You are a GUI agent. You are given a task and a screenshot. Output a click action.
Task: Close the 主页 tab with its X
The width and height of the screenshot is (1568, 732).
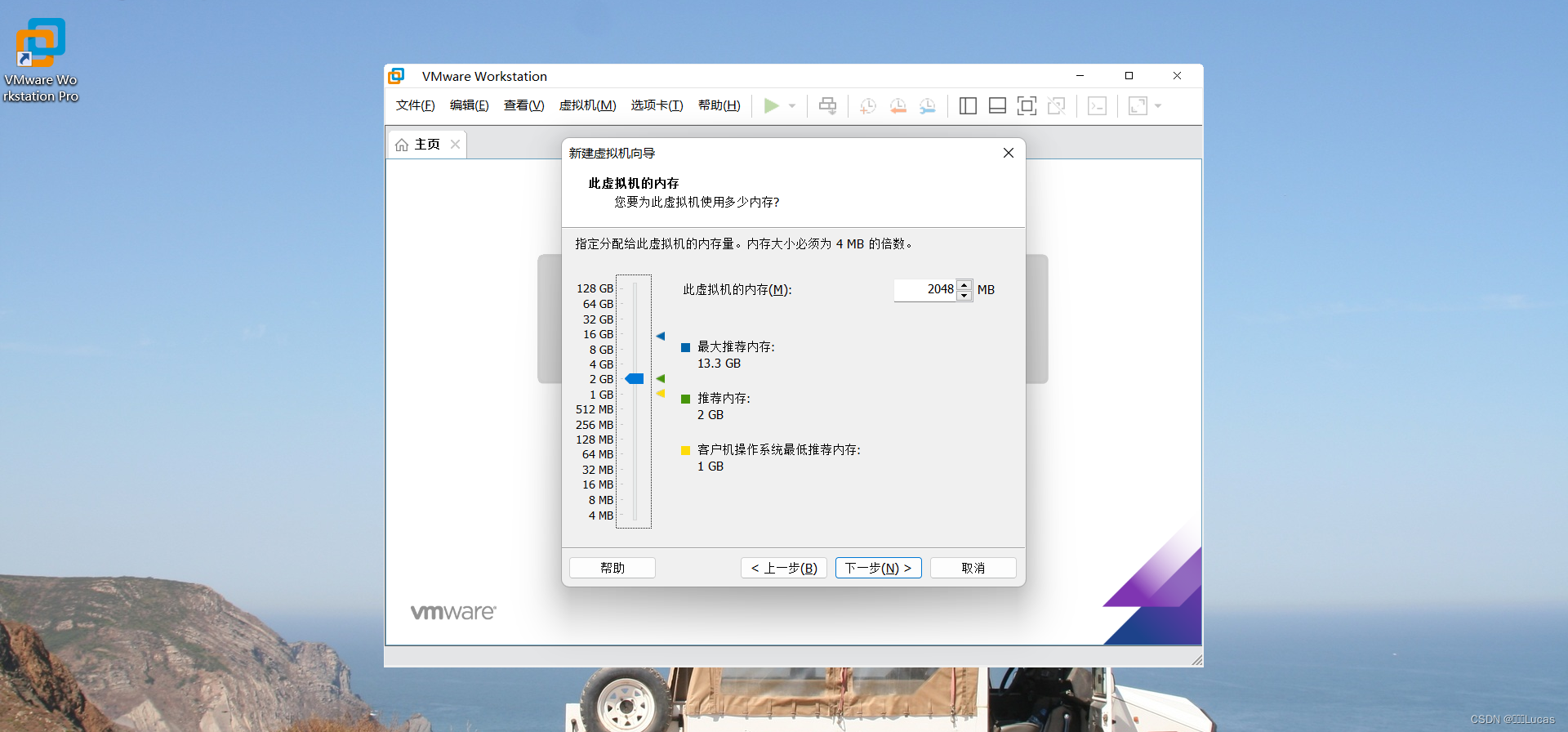coord(455,144)
